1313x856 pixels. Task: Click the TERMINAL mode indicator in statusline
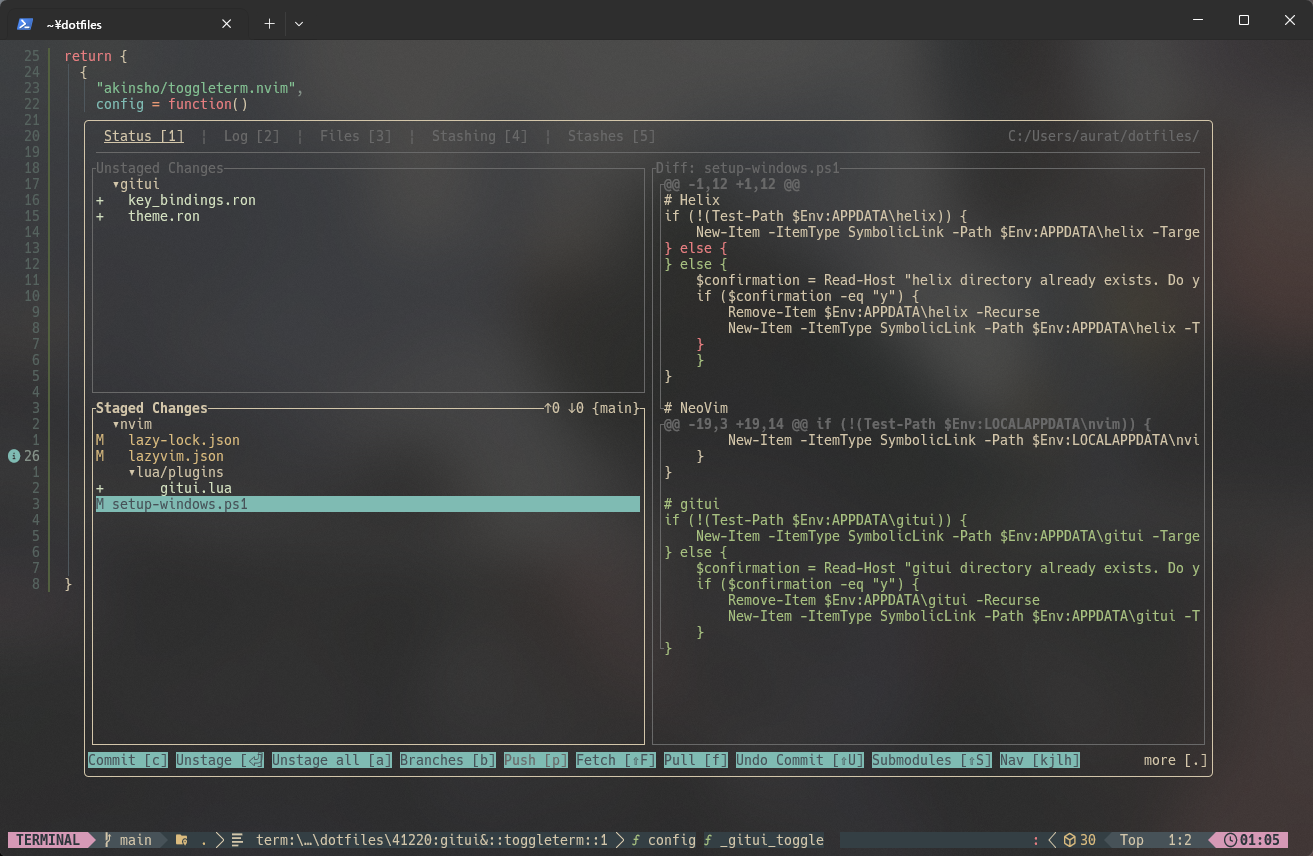pos(48,840)
